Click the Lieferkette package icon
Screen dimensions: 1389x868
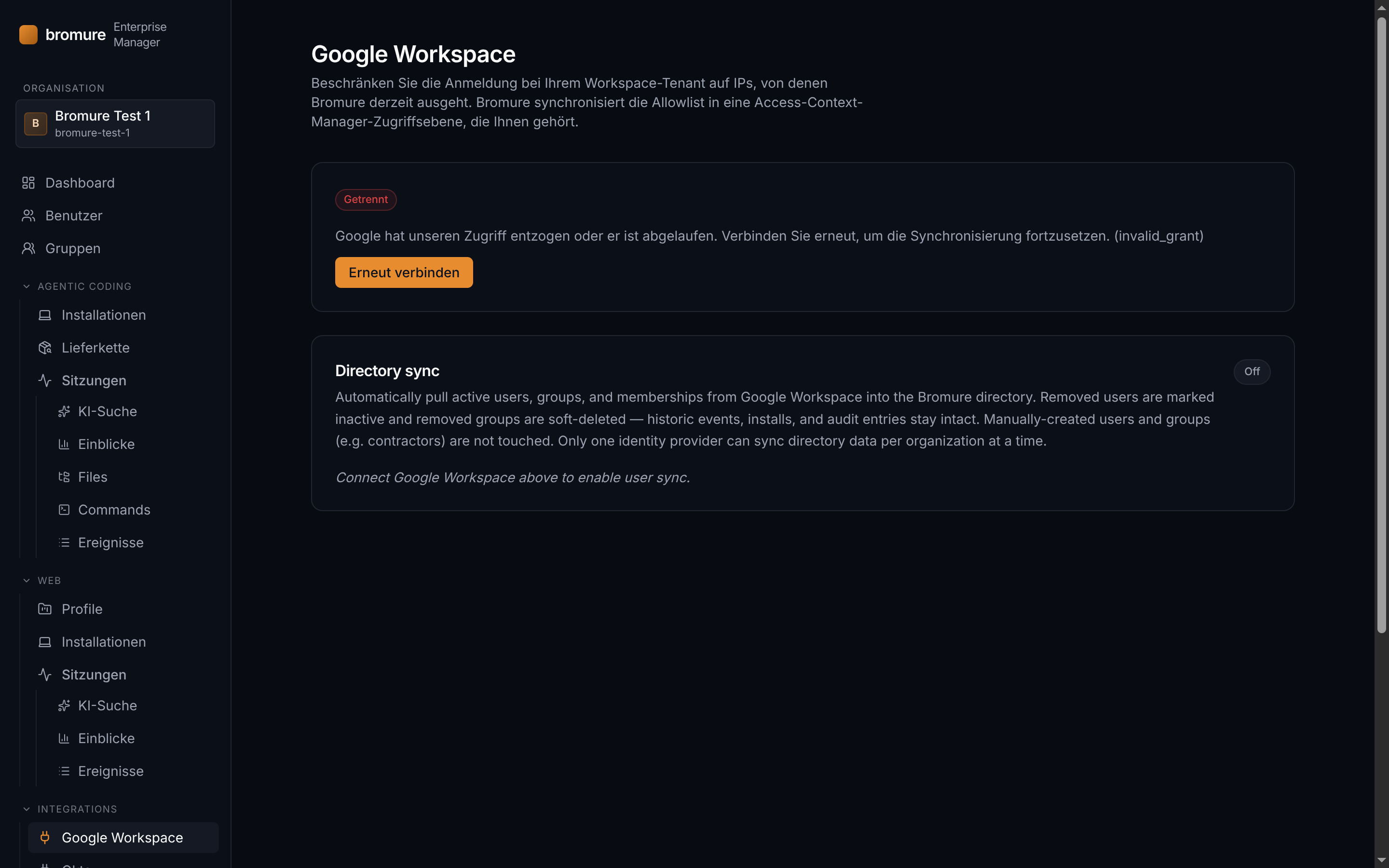45,348
